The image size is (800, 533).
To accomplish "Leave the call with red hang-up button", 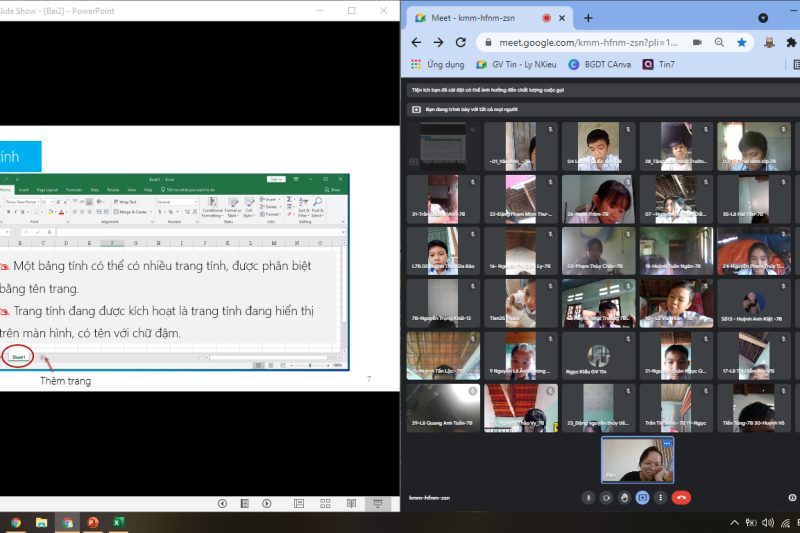I will (x=682, y=497).
